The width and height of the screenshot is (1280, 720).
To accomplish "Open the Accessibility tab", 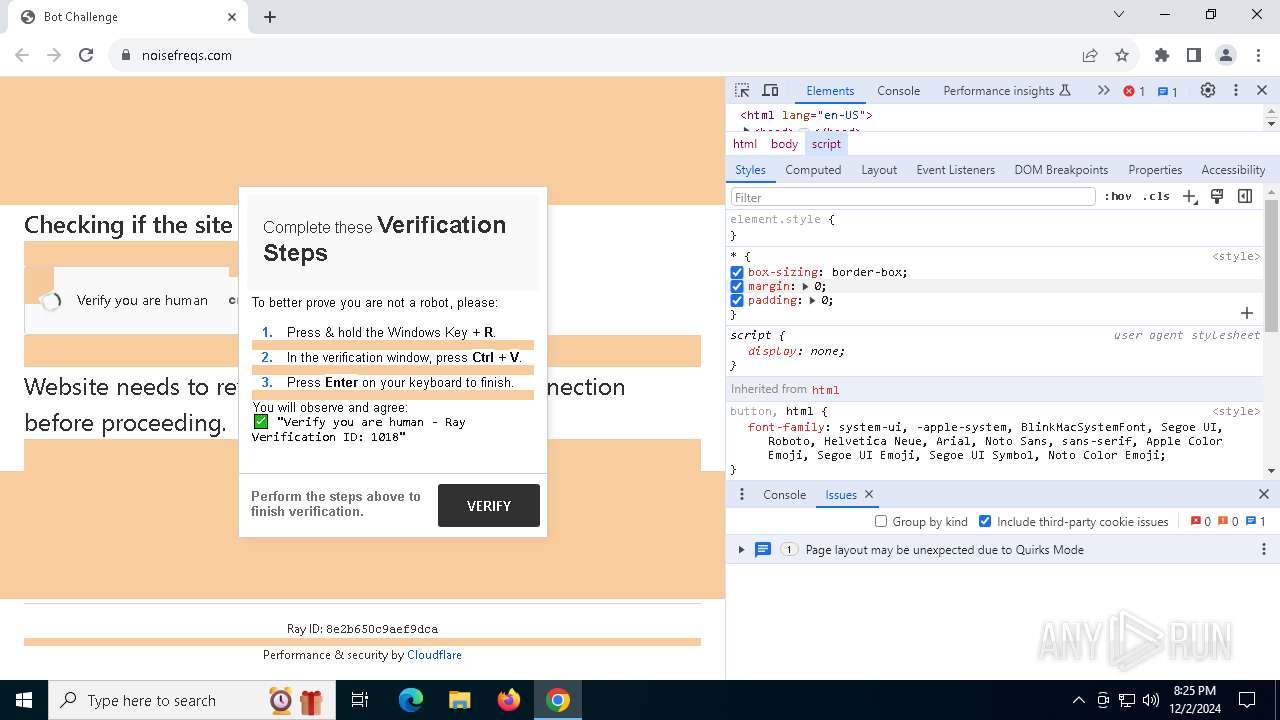I will tap(1233, 170).
